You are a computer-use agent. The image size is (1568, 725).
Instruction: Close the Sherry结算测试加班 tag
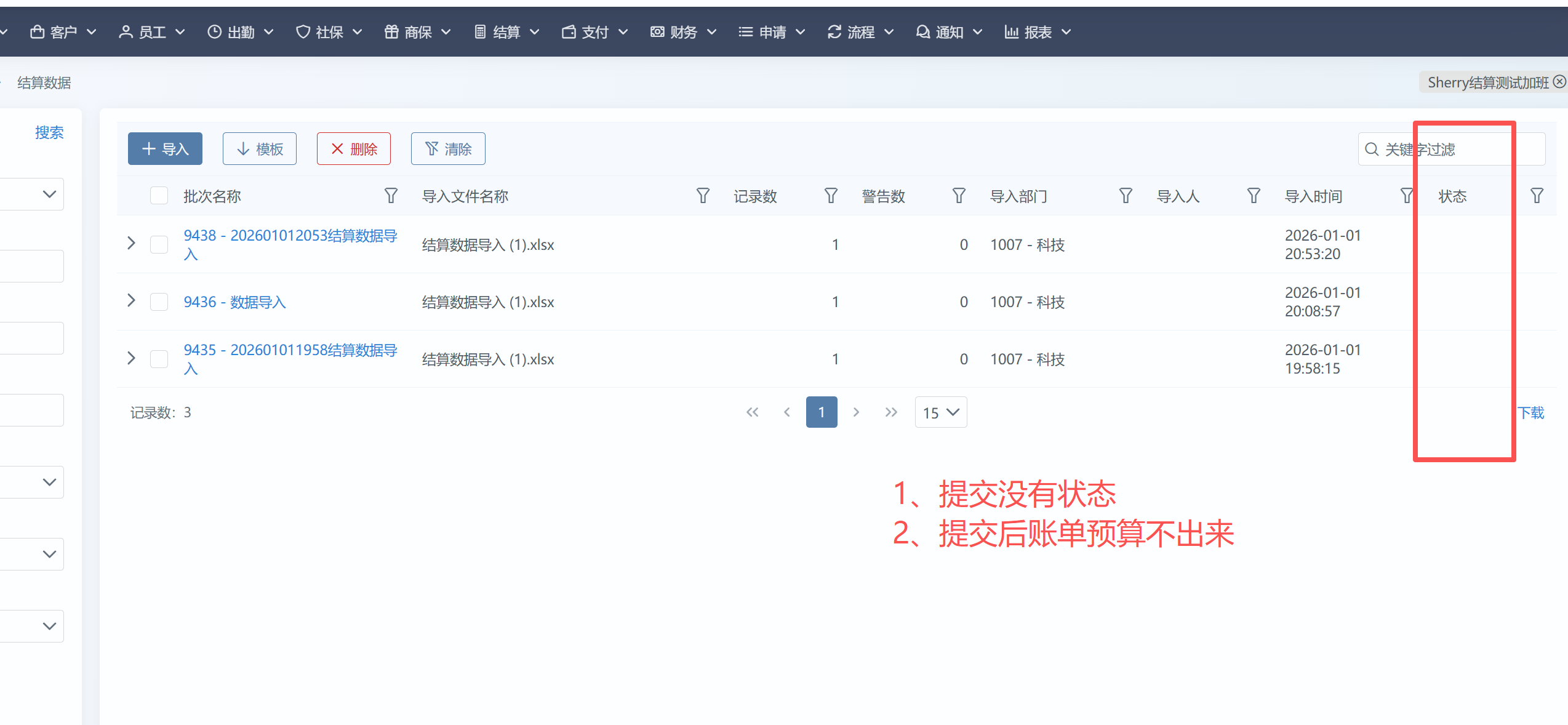1559,82
